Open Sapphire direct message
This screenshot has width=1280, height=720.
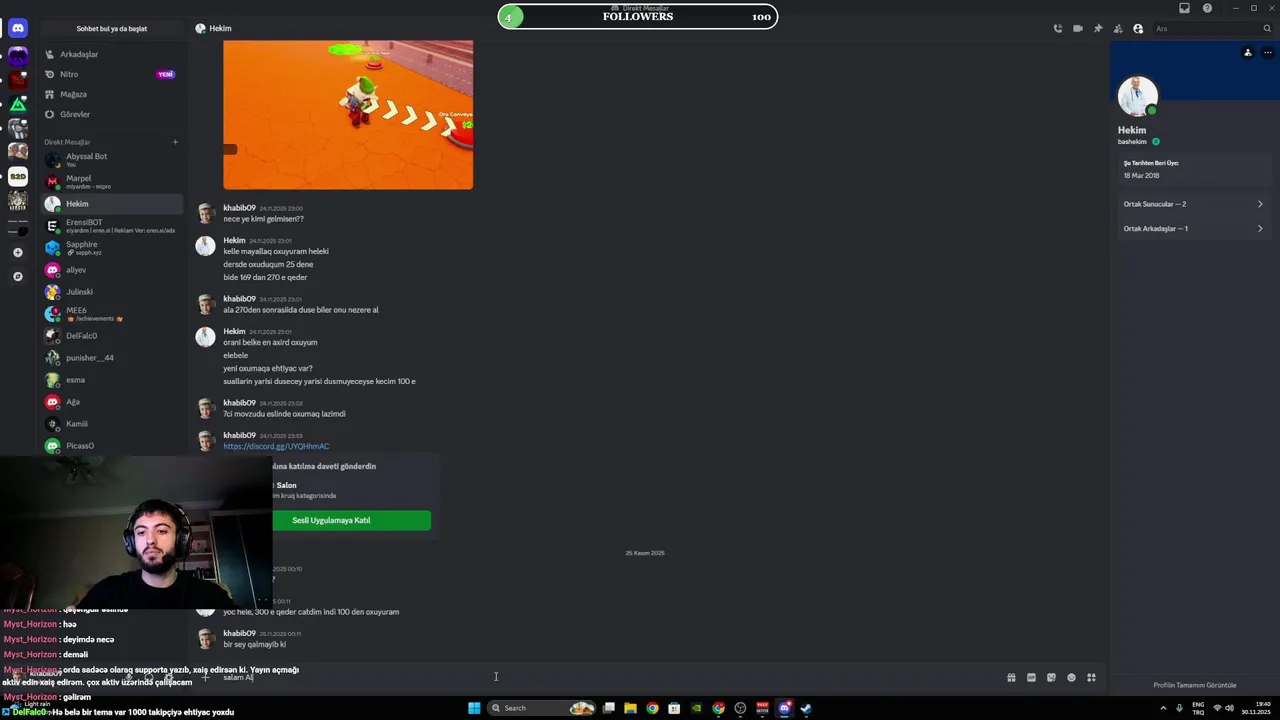(x=112, y=247)
